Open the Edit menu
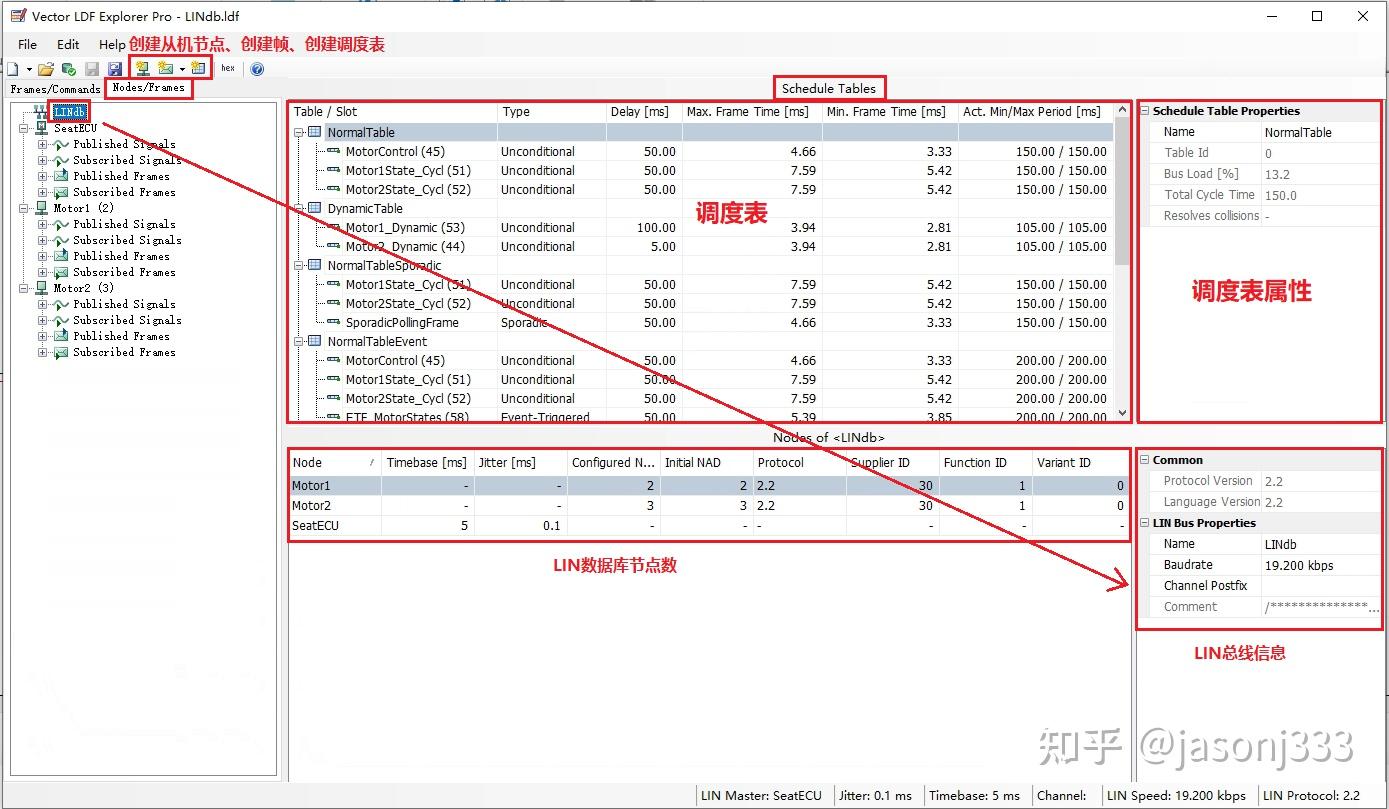Viewport: 1389px width, 809px height. (x=68, y=44)
